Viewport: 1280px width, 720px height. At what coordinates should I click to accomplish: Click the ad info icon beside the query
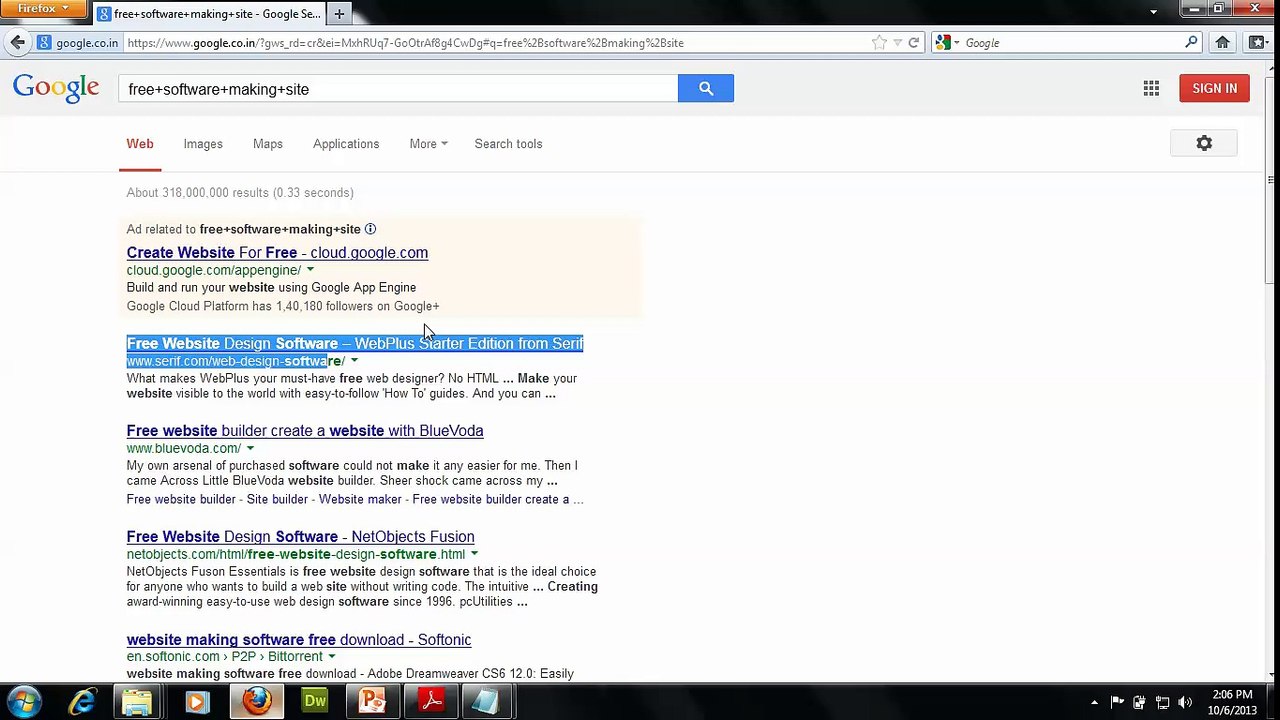click(x=370, y=229)
